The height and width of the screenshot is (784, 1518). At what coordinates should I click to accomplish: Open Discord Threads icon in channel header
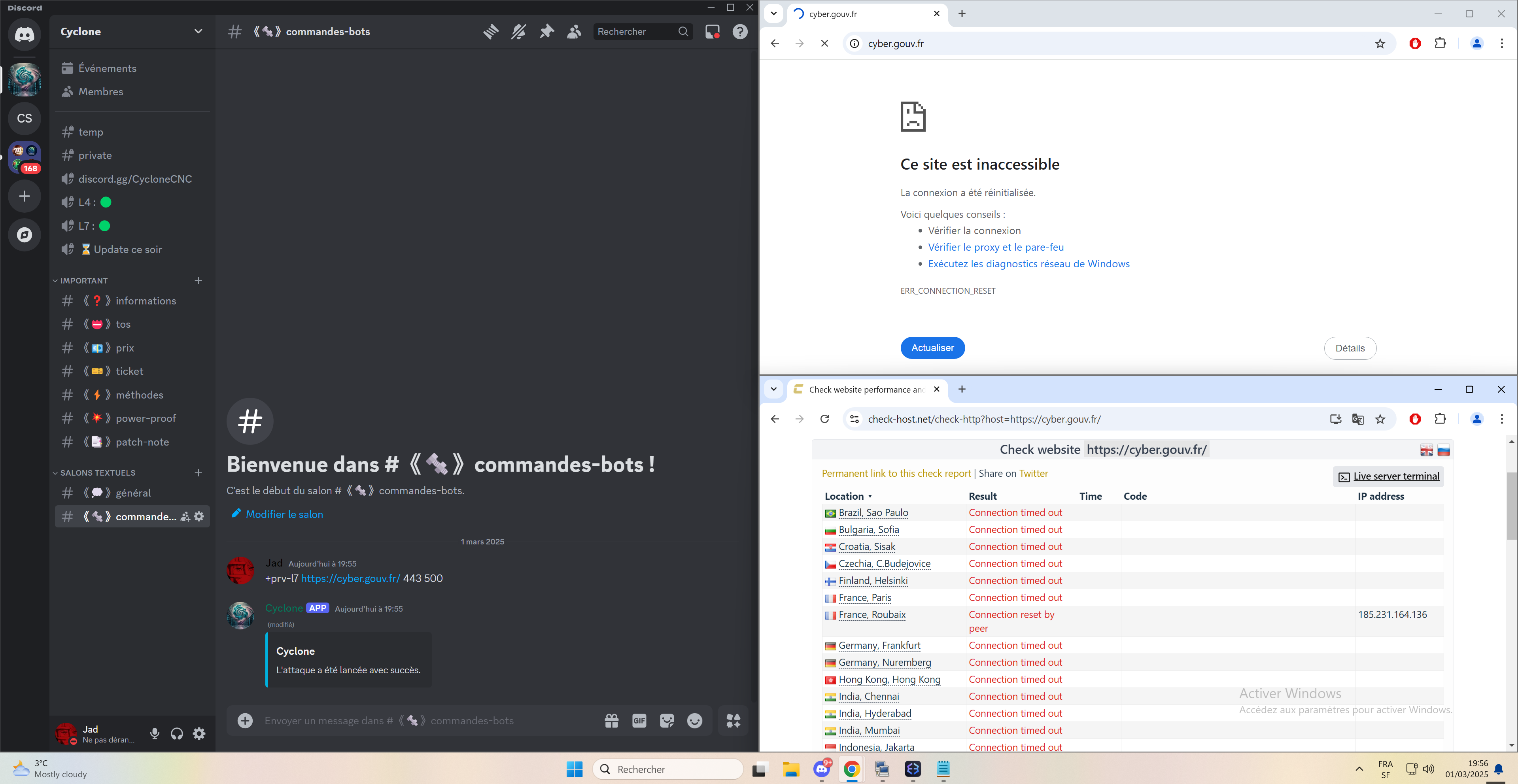pyautogui.click(x=490, y=32)
